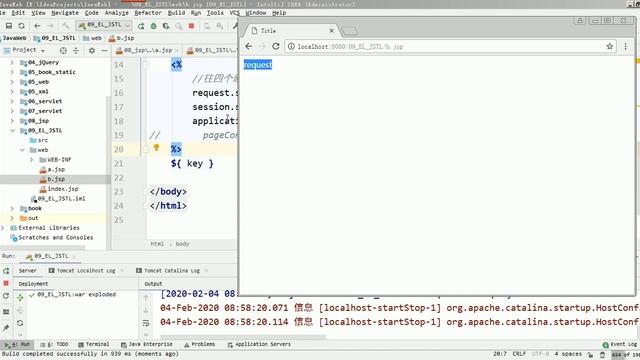
Task: Click the body breadcrumb under the editor
Action: (x=182, y=244)
